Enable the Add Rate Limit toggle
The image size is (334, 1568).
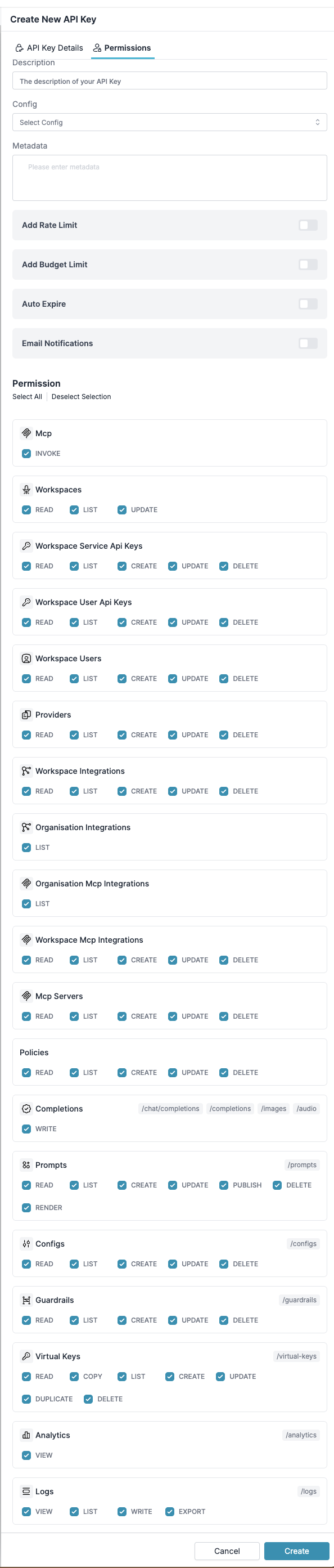pyautogui.click(x=308, y=225)
